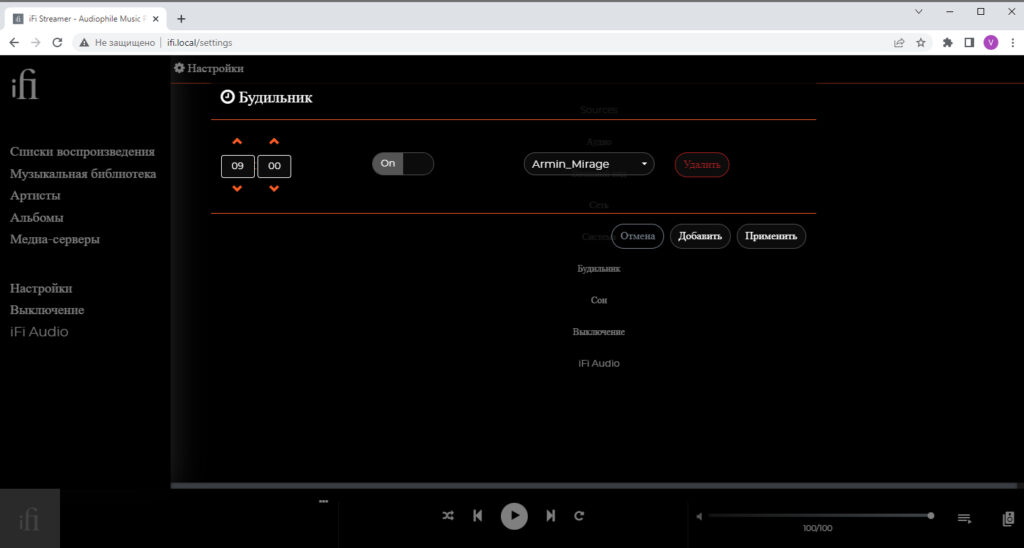
Task: Open the play queue icon
Action: (964, 519)
